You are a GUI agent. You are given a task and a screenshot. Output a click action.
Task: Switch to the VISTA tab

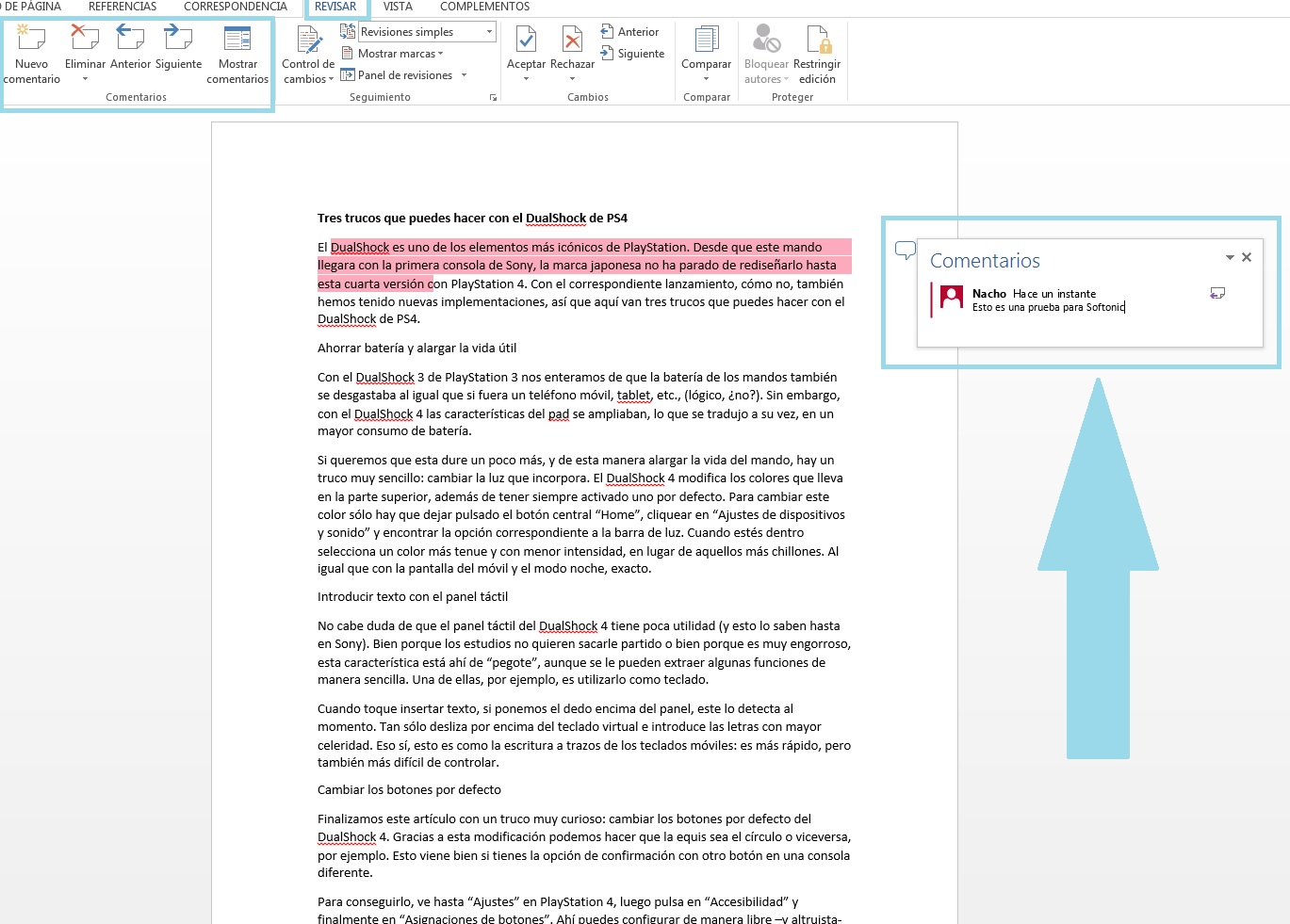pyautogui.click(x=398, y=7)
